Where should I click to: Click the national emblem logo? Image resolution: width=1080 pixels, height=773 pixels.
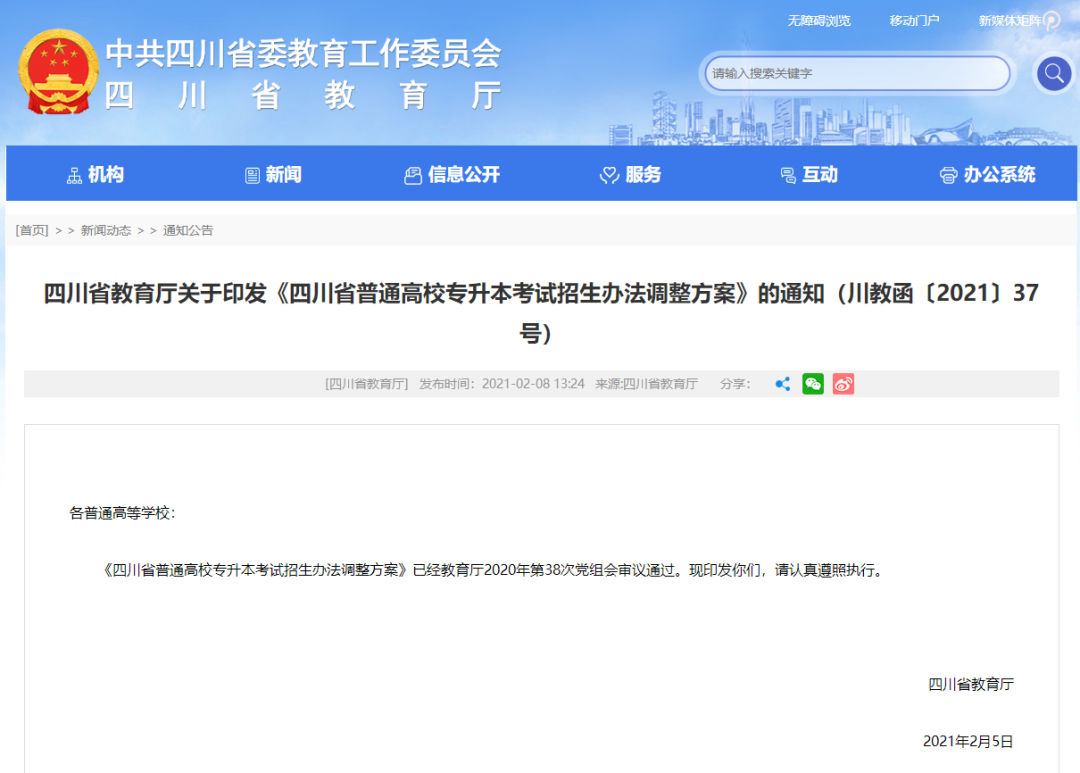tap(59, 72)
